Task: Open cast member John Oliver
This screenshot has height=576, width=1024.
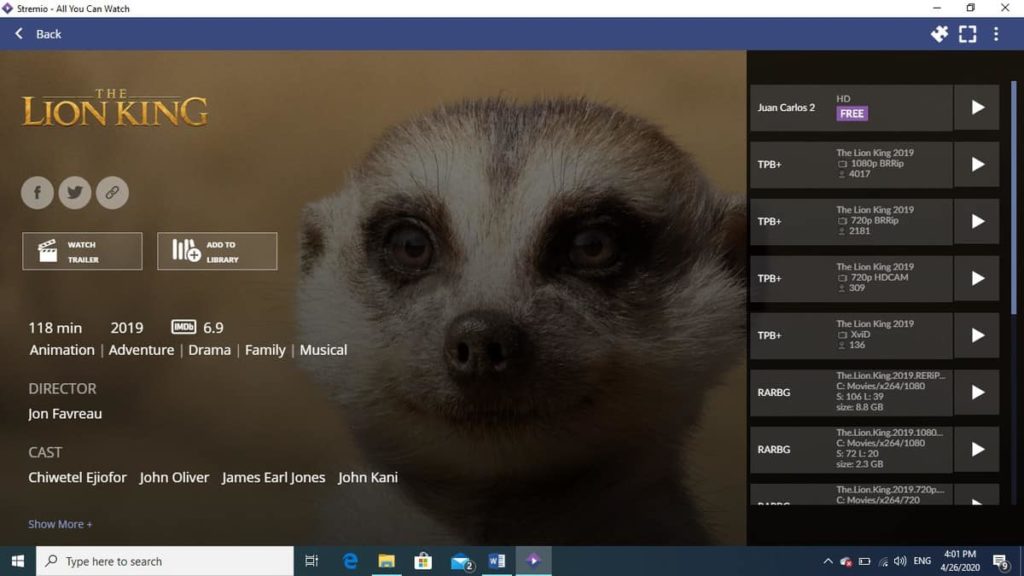Action: click(174, 477)
